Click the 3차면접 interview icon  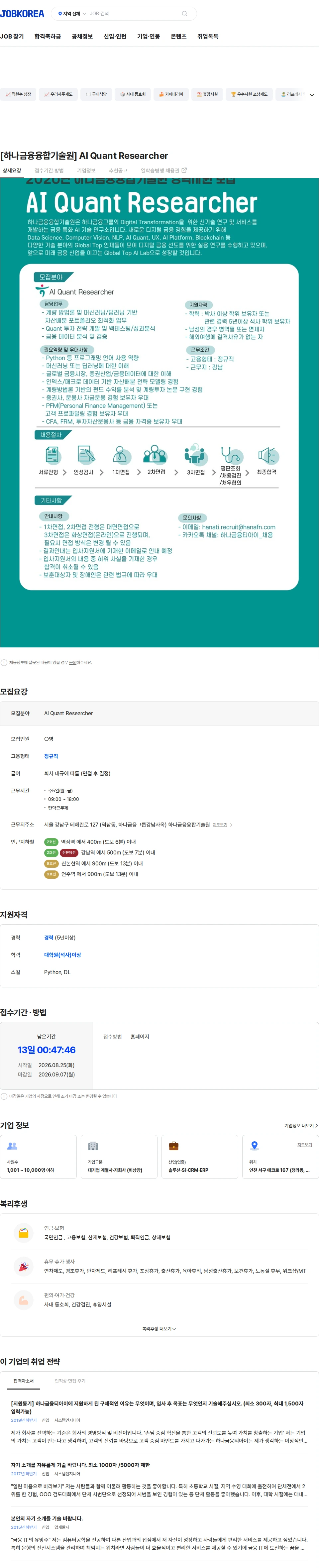point(195,455)
